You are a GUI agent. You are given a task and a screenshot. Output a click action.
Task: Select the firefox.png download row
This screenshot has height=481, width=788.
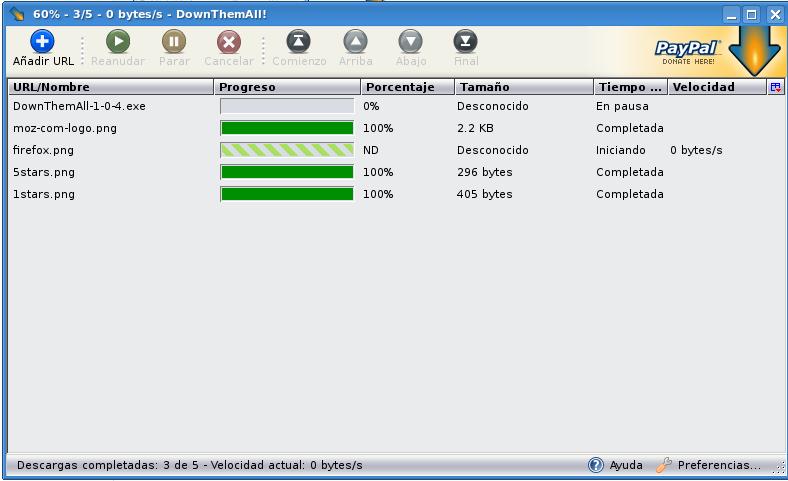pyautogui.click(x=395, y=150)
